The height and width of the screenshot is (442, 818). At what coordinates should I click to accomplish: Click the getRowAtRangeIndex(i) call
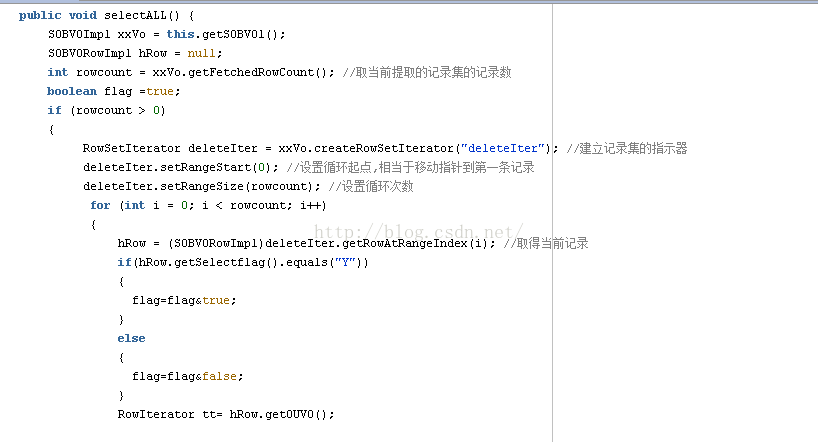coord(415,243)
